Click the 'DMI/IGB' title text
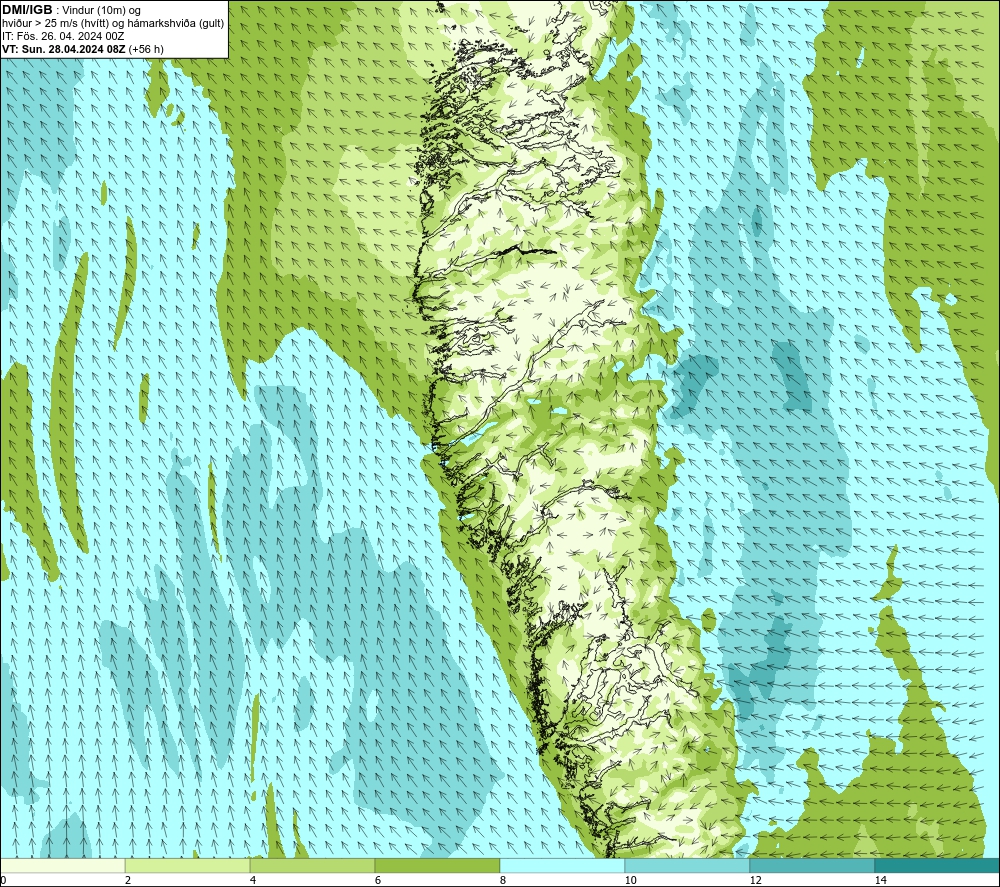1000x887 pixels. [27, 10]
